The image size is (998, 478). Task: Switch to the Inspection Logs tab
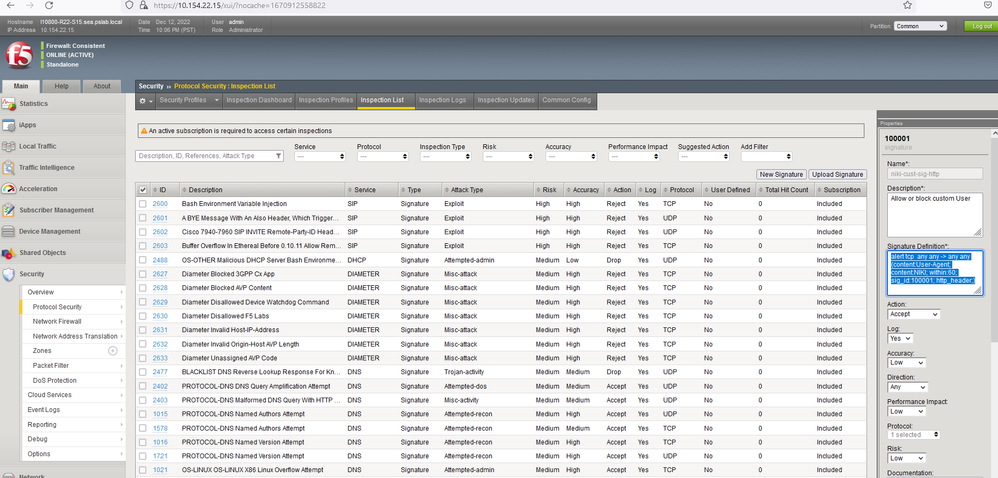[x=442, y=100]
